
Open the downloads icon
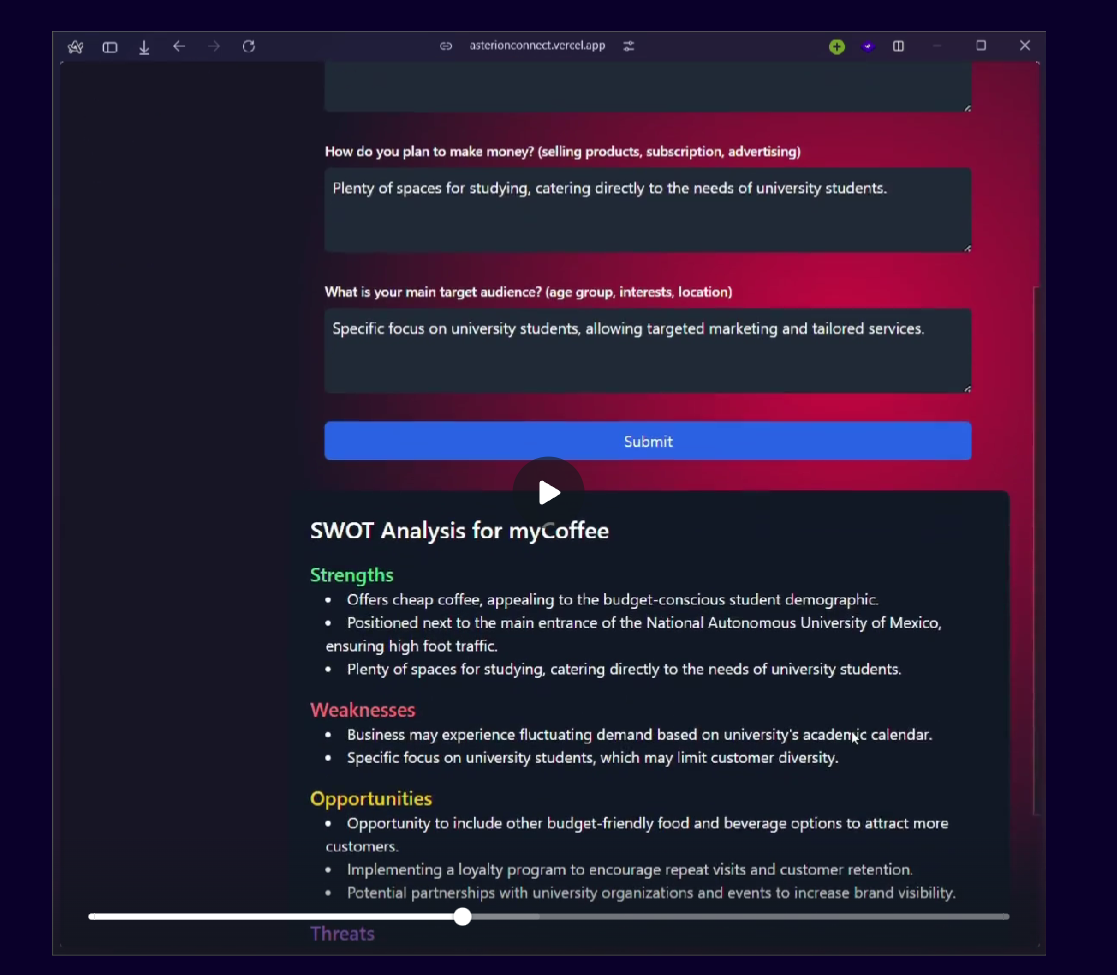144,47
